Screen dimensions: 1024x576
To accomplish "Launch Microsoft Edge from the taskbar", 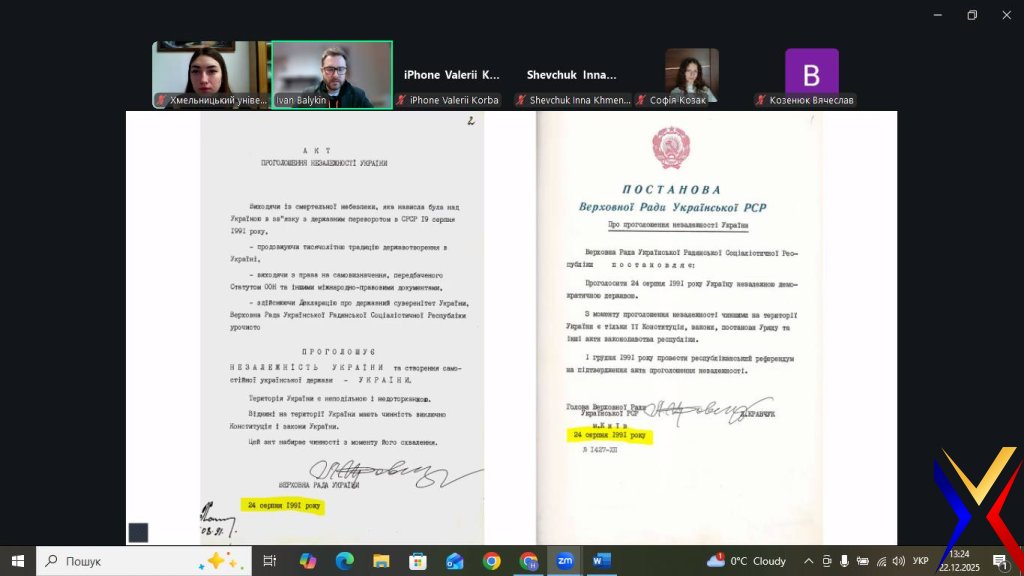I will 344,561.
